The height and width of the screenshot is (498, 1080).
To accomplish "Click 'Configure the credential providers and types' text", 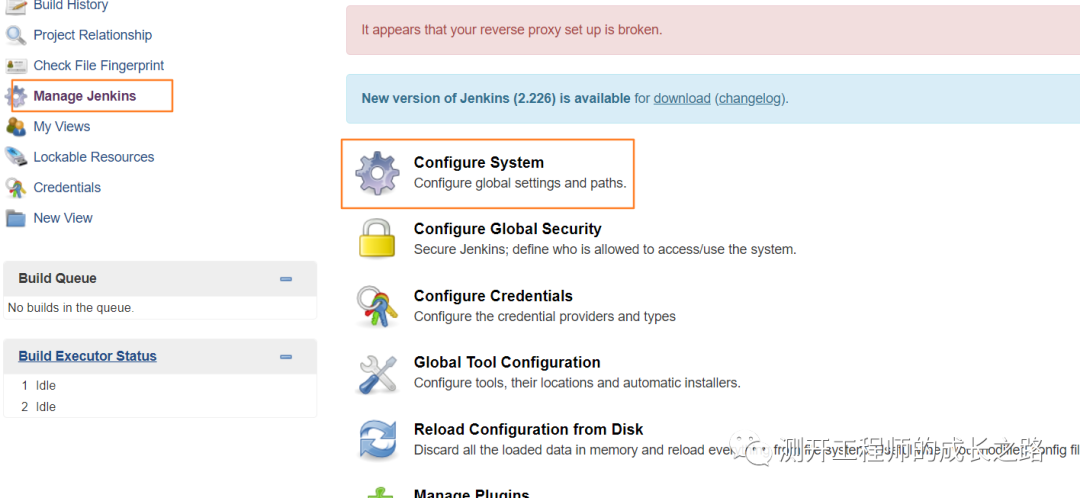I will pyautogui.click(x=545, y=316).
